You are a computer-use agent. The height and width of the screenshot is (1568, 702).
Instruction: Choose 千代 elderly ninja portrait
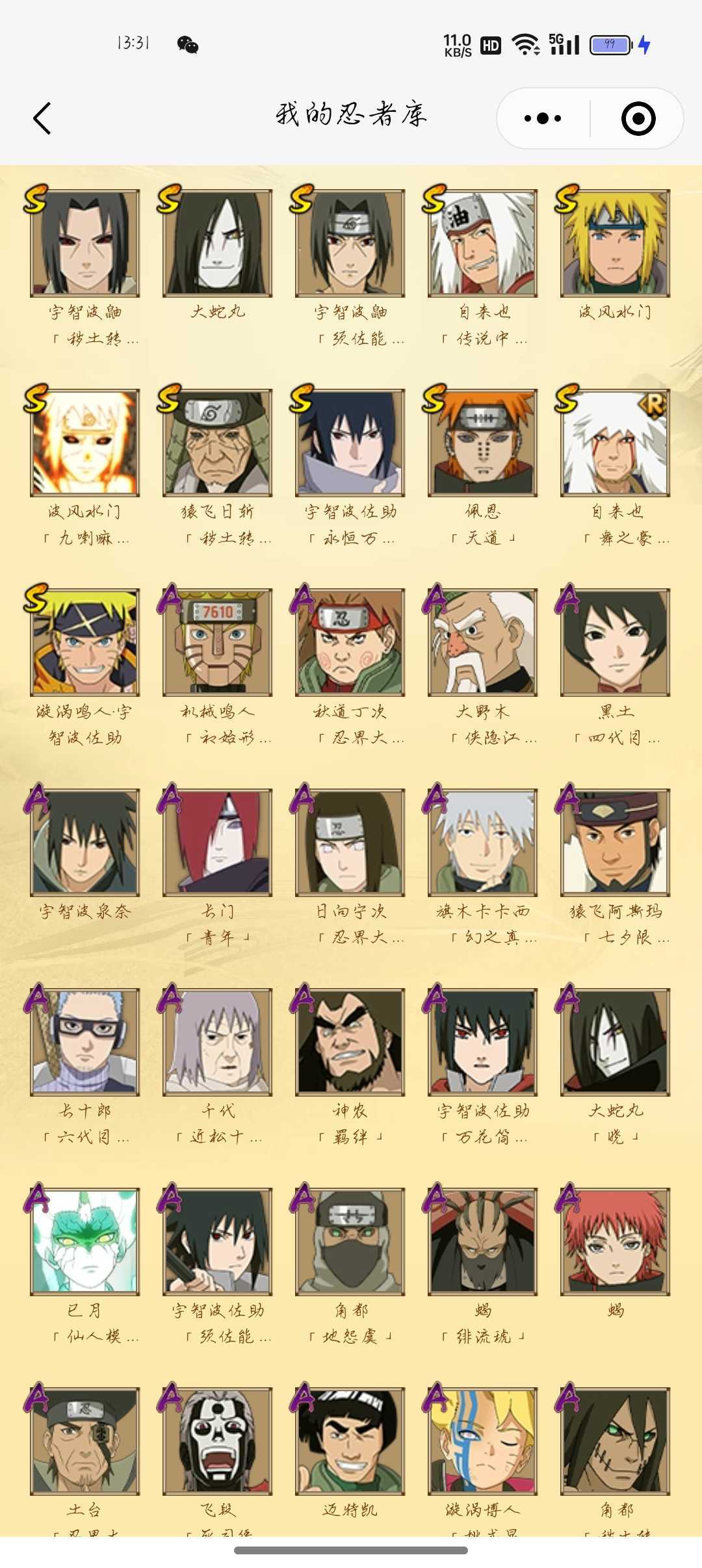217,1041
